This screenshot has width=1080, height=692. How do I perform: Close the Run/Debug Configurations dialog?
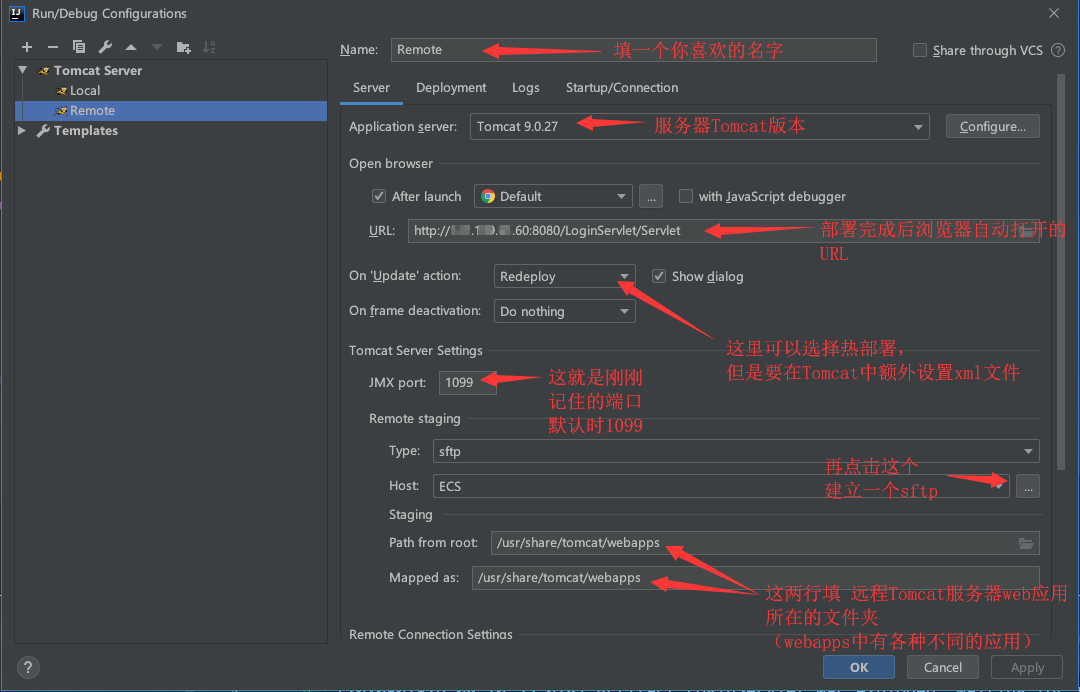point(1054,13)
